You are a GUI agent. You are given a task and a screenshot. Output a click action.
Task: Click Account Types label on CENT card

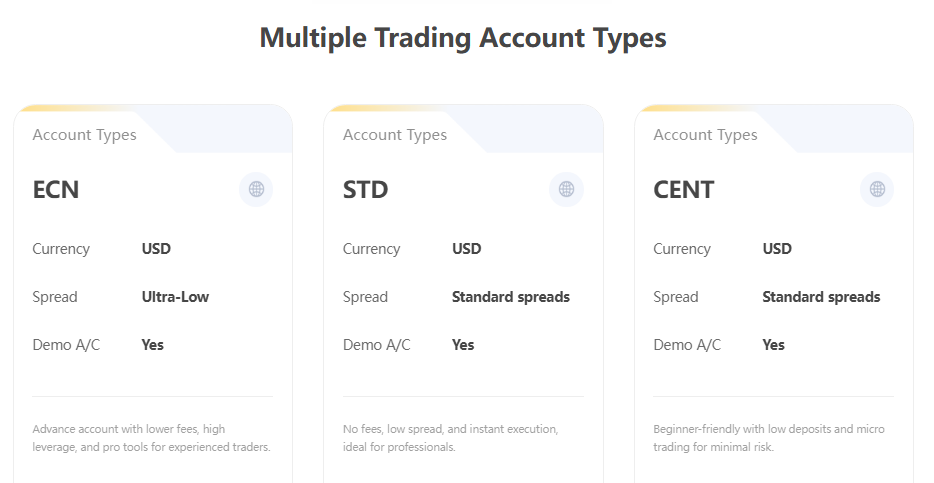(705, 135)
